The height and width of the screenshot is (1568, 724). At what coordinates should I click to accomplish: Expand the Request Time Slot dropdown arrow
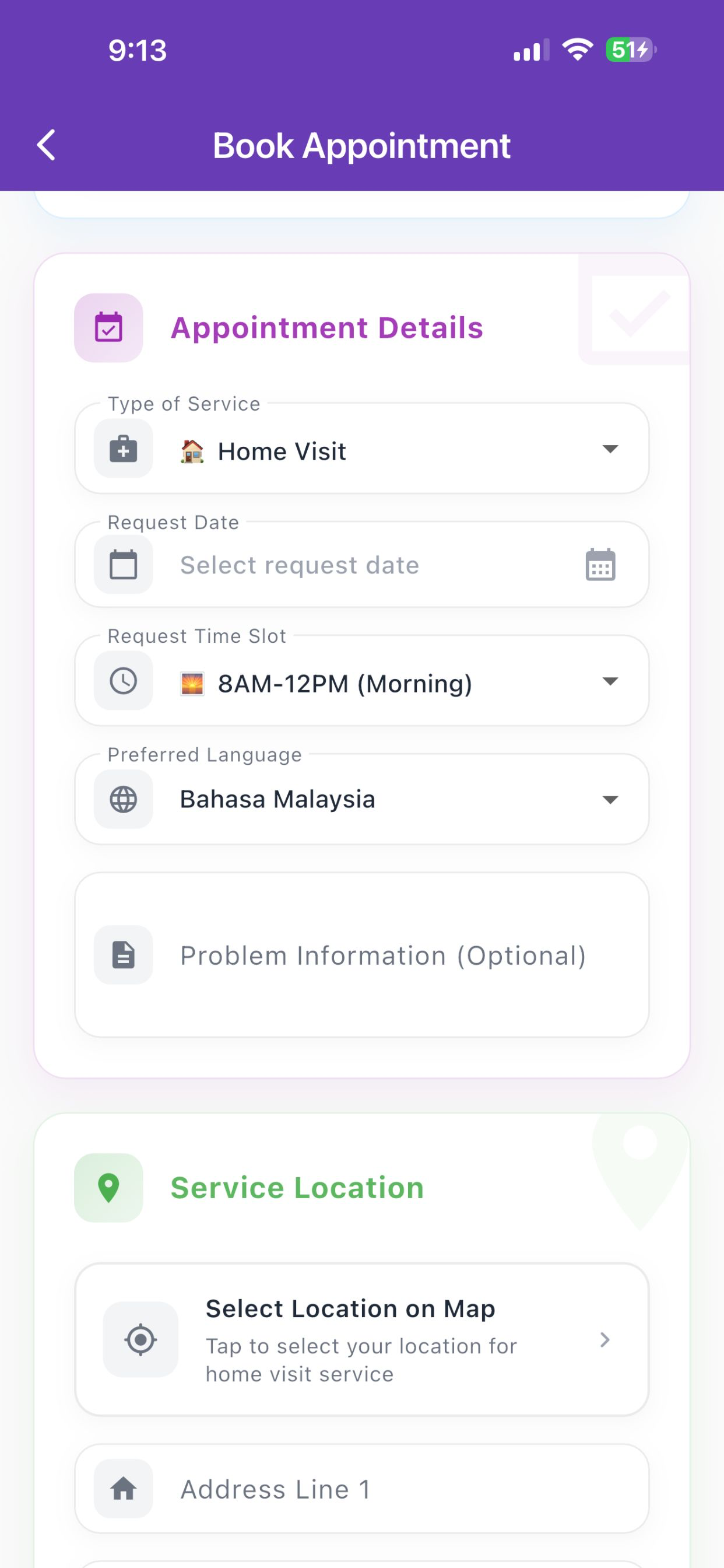point(610,681)
